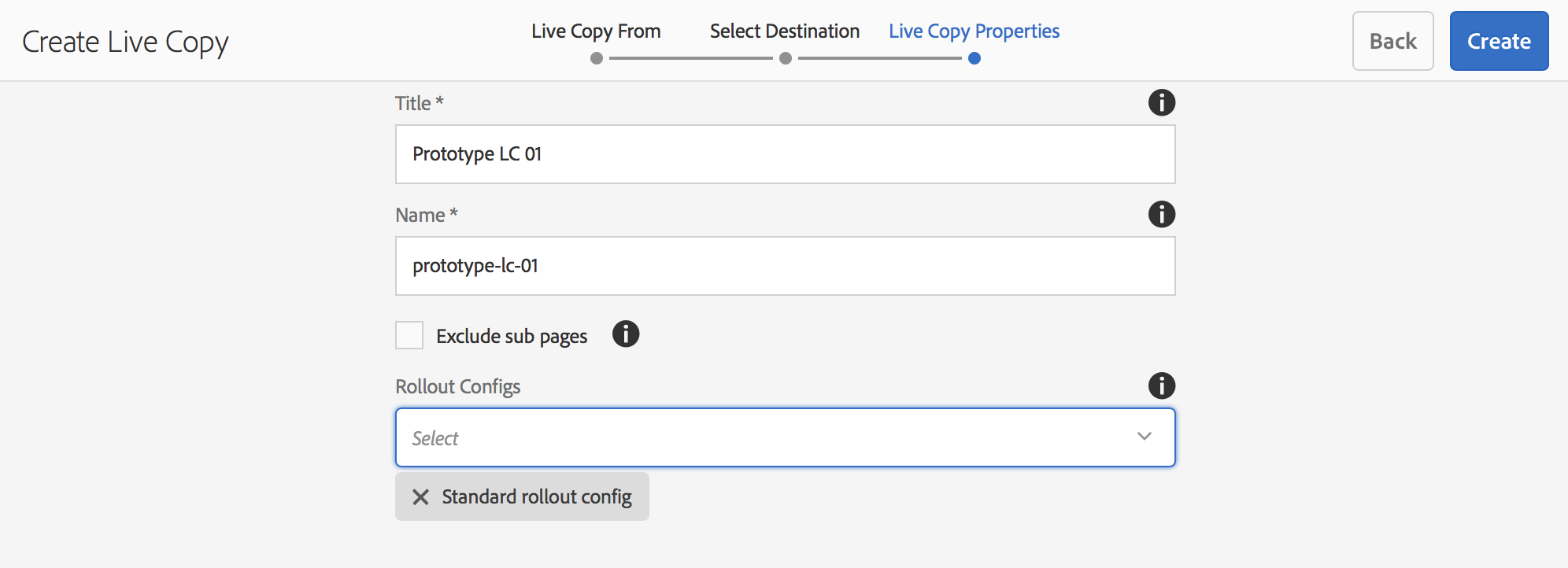Click the Exclude sub pages label text
This screenshot has height=568, width=1568.
(512, 337)
